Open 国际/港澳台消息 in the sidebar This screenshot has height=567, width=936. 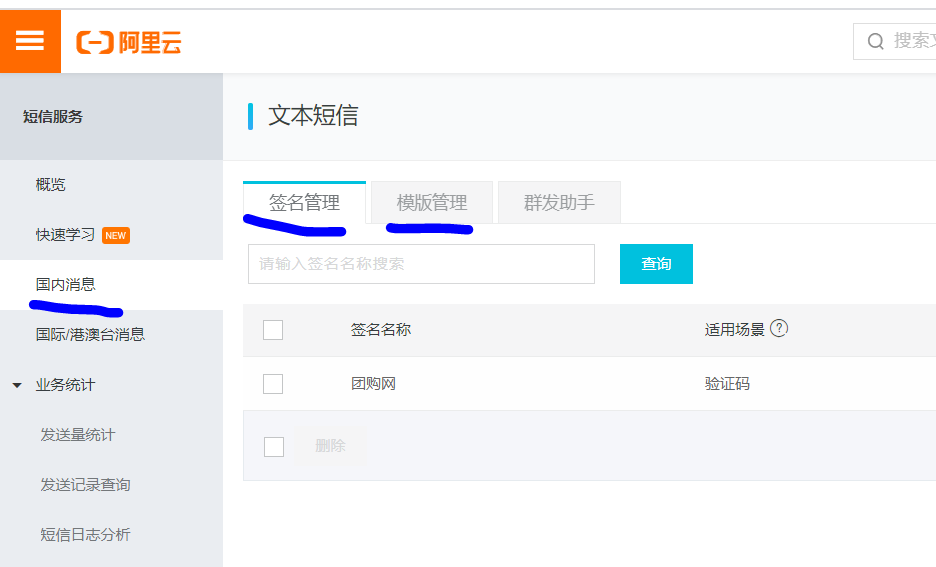[x=90, y=334]
